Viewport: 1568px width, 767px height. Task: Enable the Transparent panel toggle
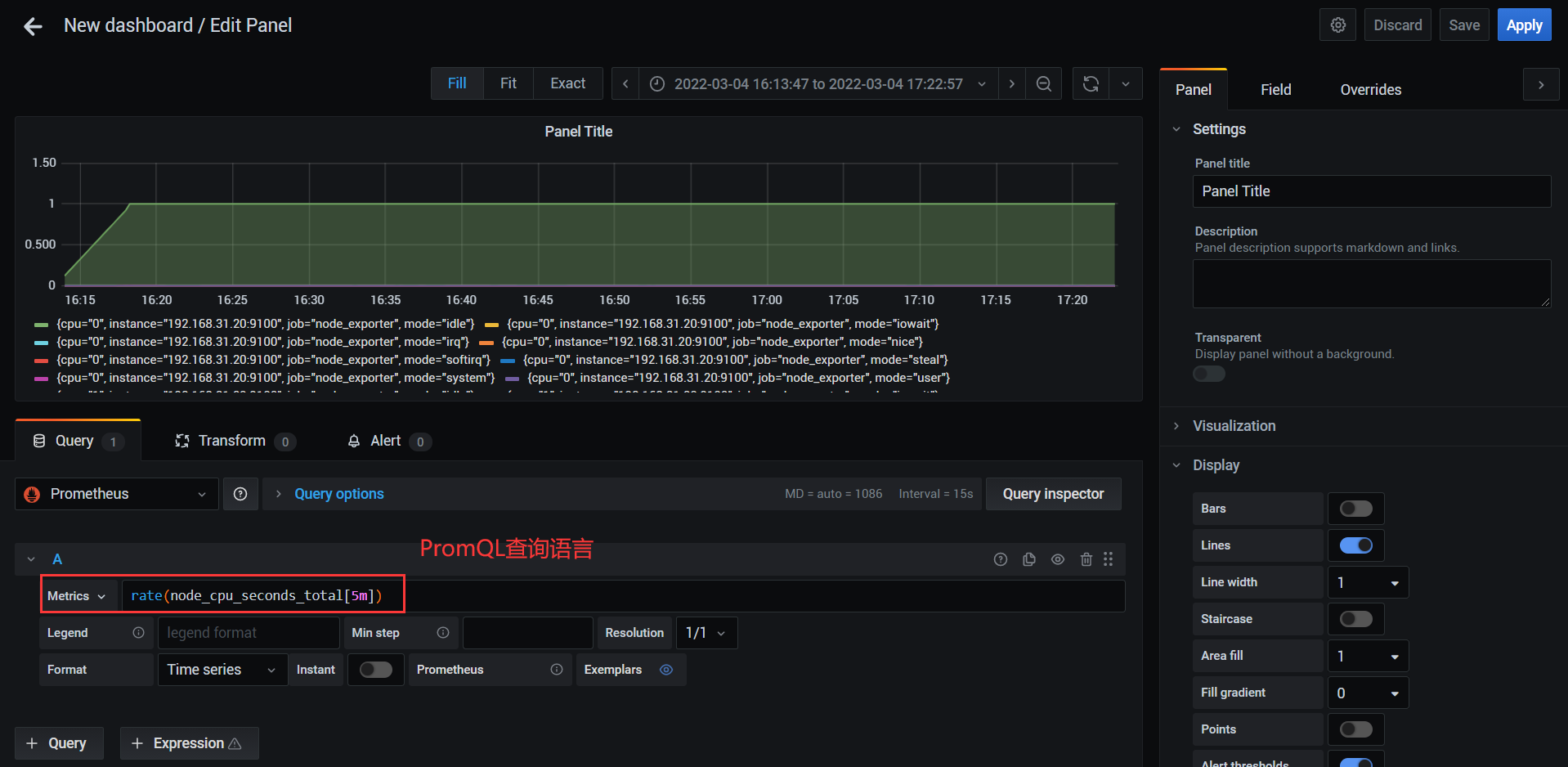coord(1209,374)
